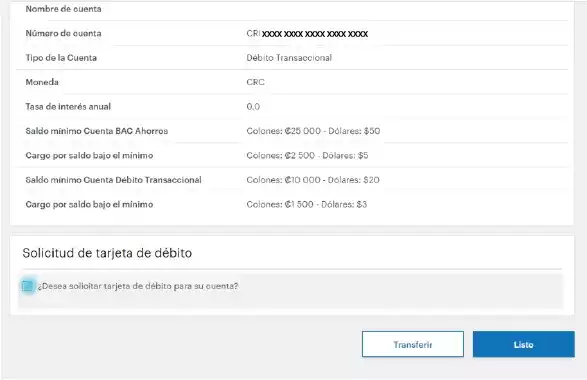This screenshot has width=587, height=380.
Task: Select 'Saldo mínimo Cuenta BAC Ahorros' label
Action: (97, 131)
